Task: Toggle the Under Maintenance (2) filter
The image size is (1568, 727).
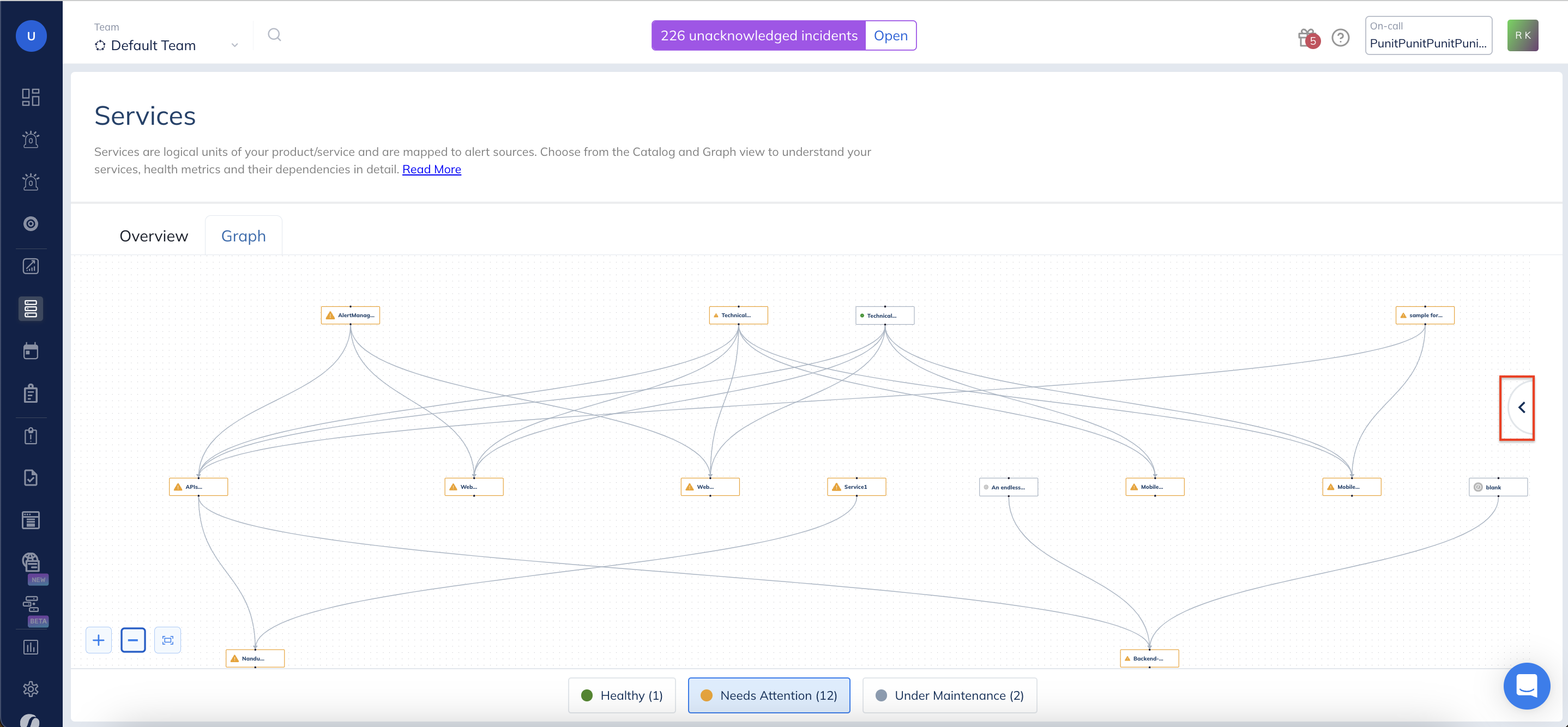Action: [950, 695]
